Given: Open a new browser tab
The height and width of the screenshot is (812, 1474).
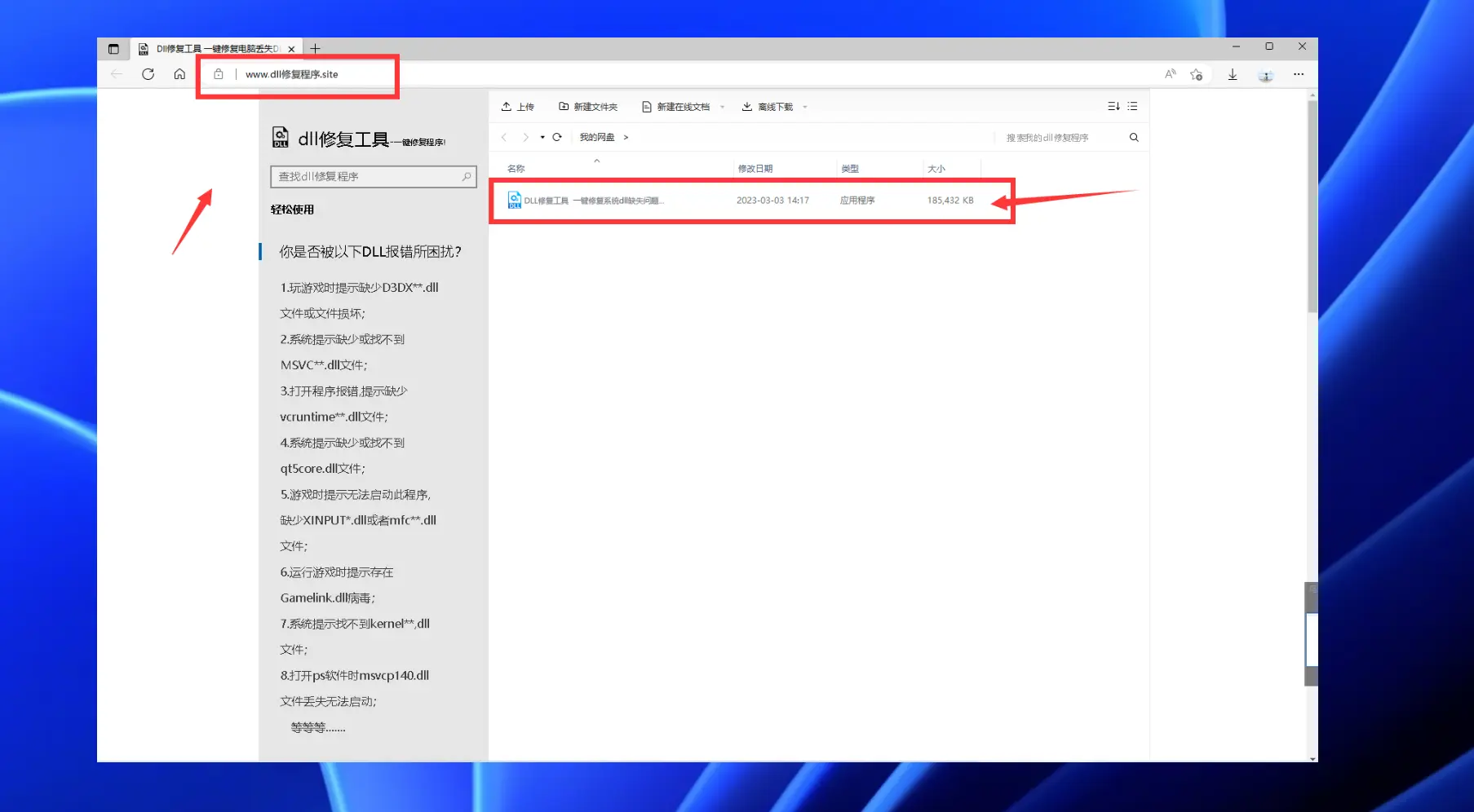Looking at the screenshot, I should coord(315,49).
